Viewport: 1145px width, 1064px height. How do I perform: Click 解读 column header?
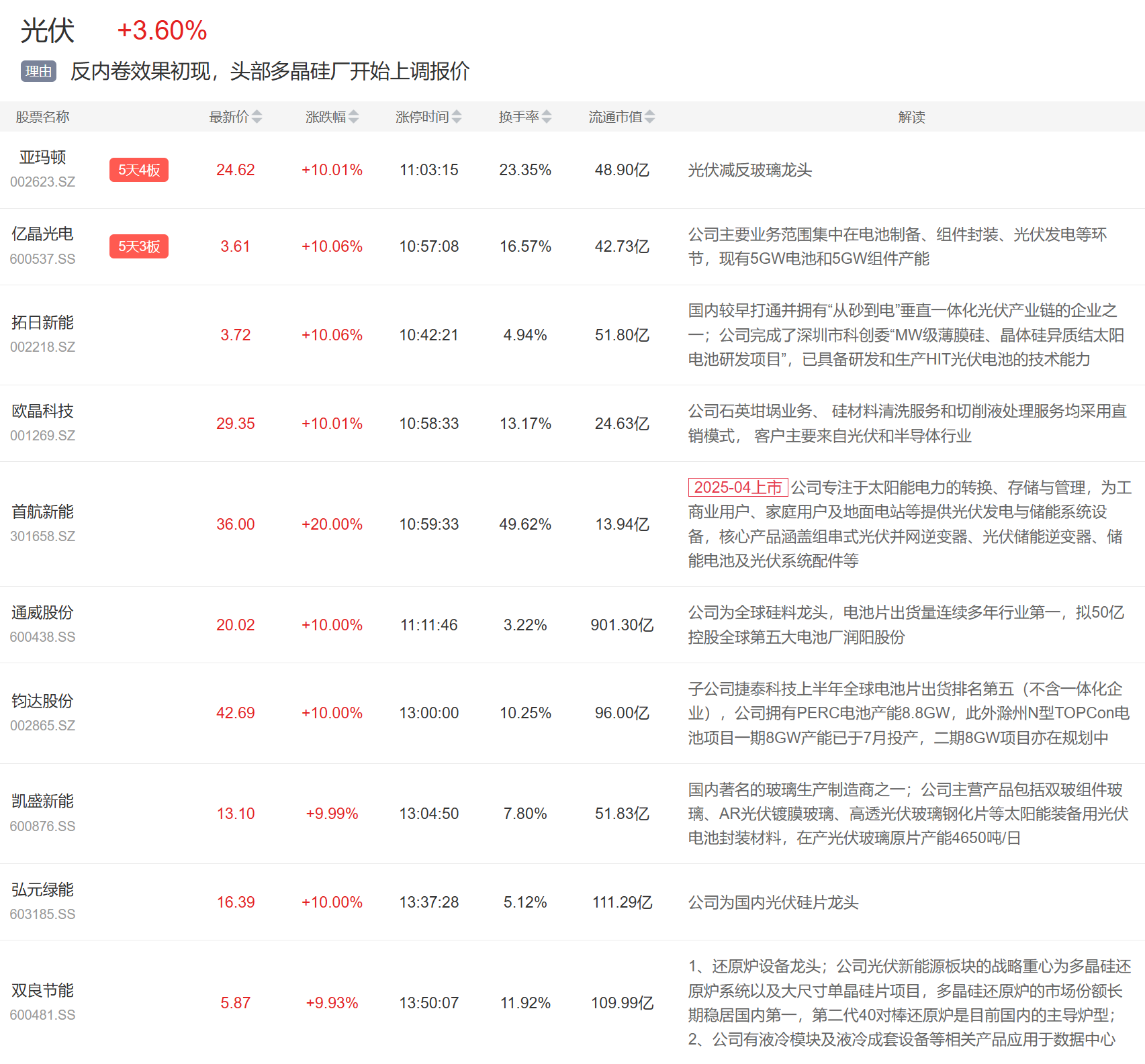tap(911, 117)
